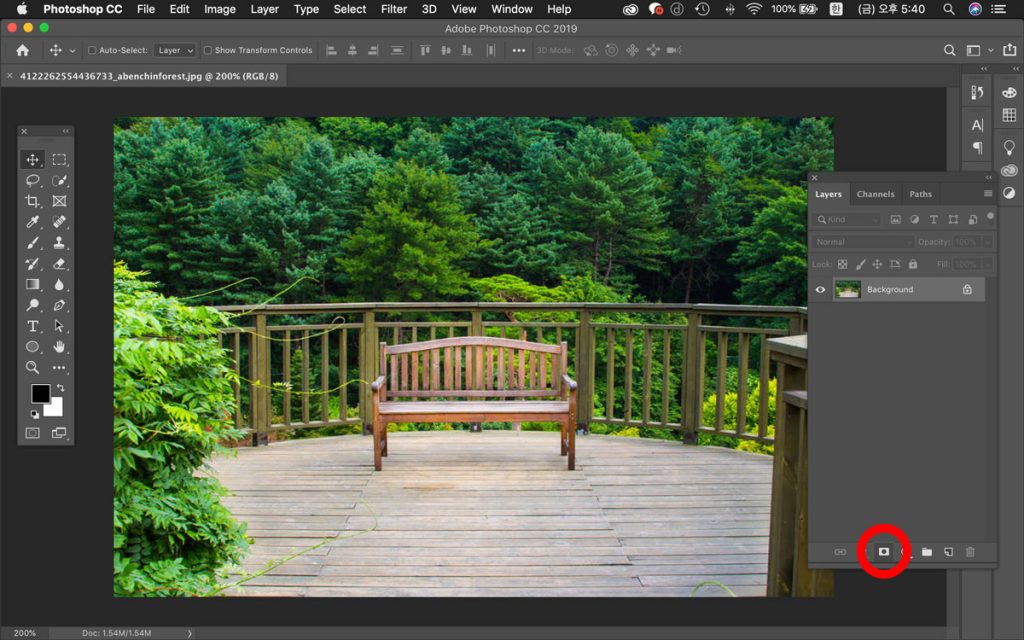Toggle Lock transparent pixels
The height and width of the screenshot is (640, 1024).
tap(842, 264)
